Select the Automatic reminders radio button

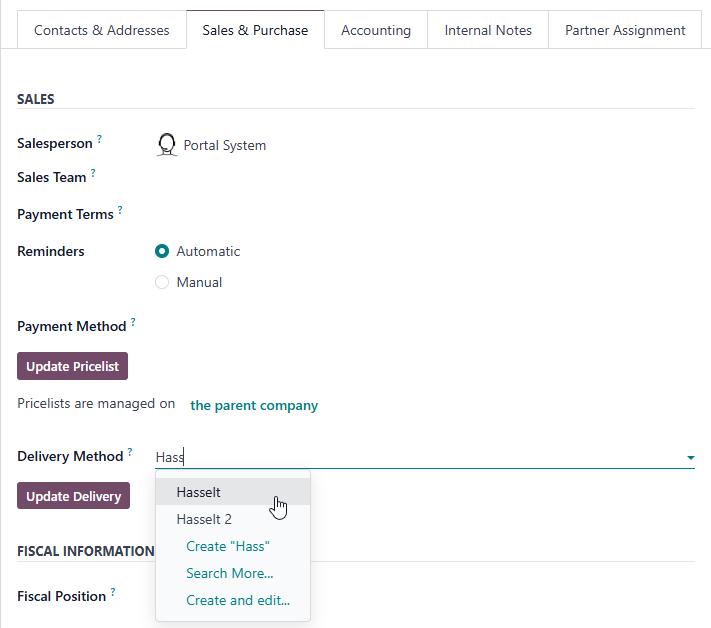(162, 252)
